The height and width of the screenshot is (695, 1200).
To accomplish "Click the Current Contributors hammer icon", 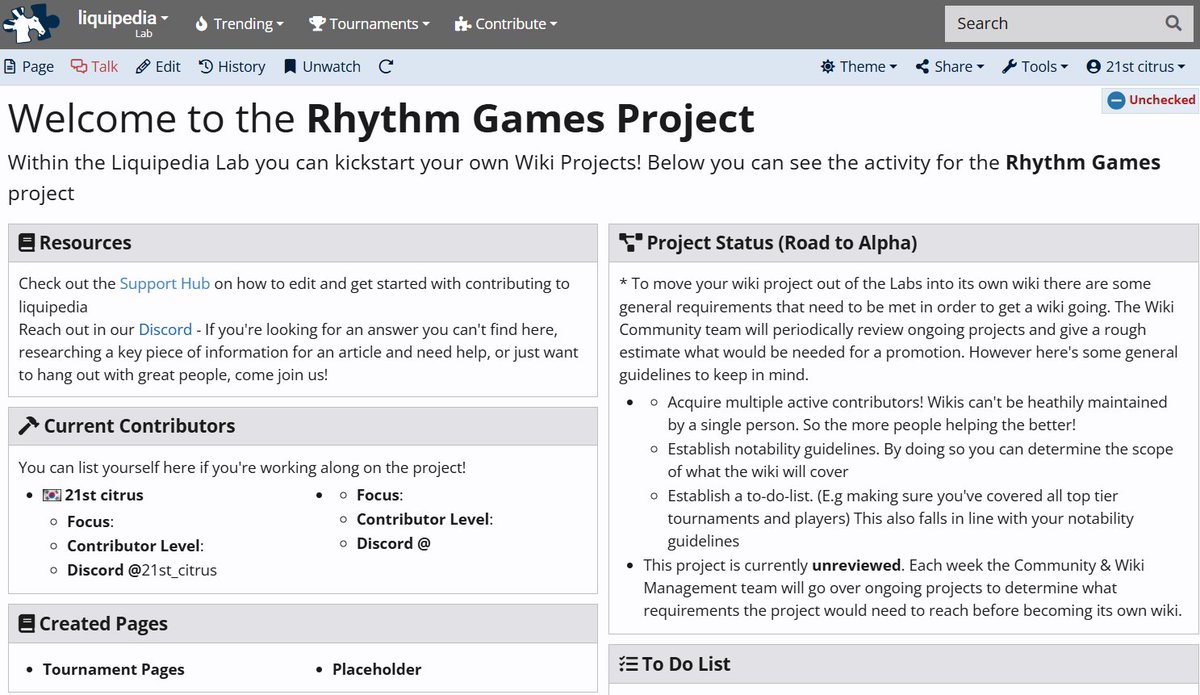I will (x=29, y=426).
